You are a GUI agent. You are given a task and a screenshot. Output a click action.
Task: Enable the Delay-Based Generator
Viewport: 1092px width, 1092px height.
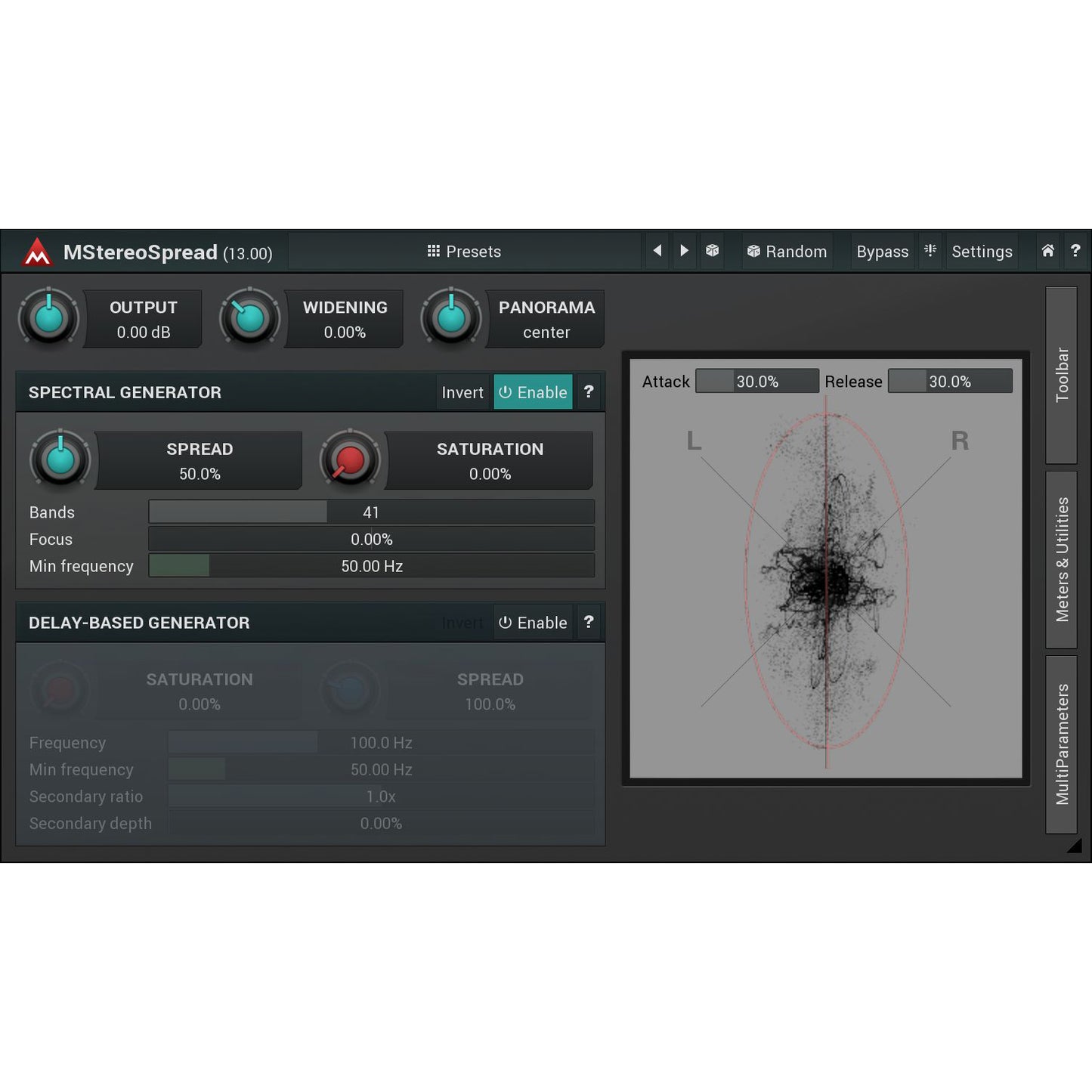533,623
